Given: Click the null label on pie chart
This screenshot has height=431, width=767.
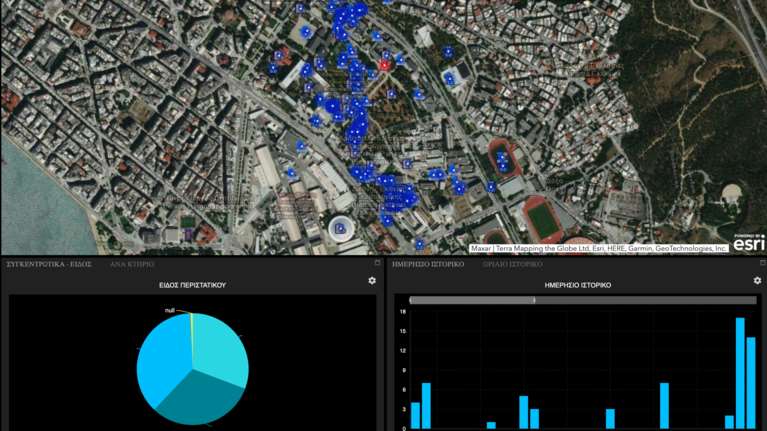Looking at the screenshot, I should coord(171,310).
